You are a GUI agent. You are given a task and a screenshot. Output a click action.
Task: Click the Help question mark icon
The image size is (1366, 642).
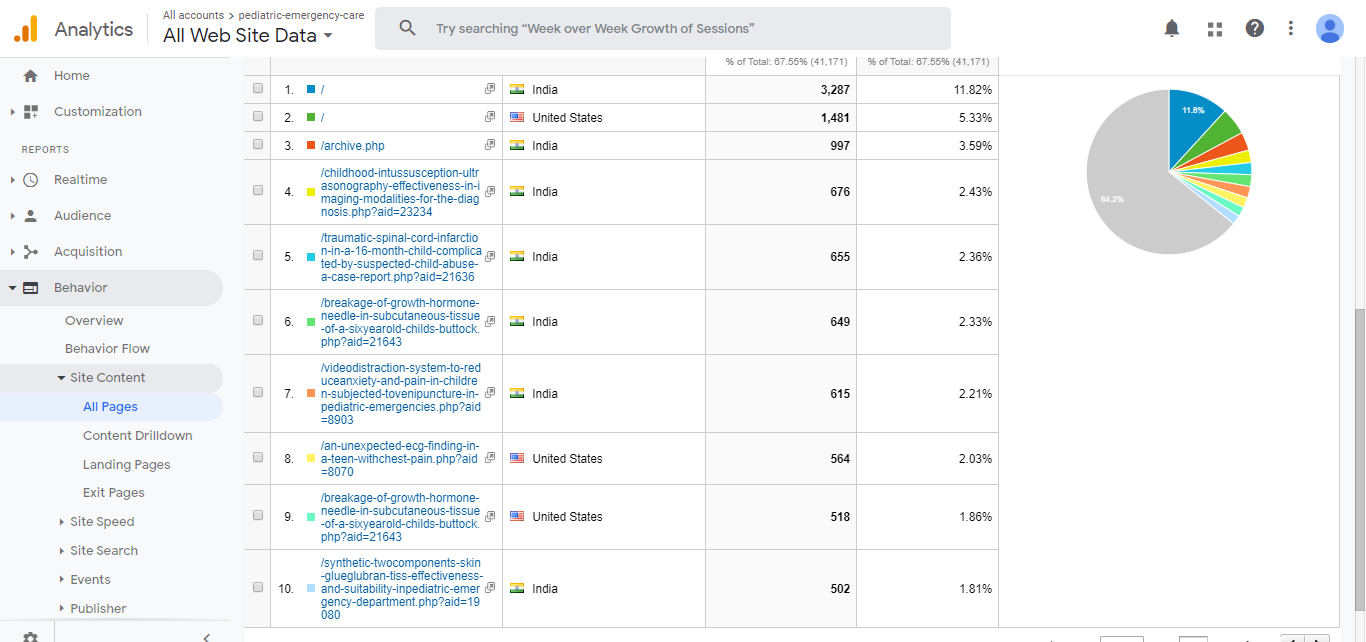coord(1255,29)
